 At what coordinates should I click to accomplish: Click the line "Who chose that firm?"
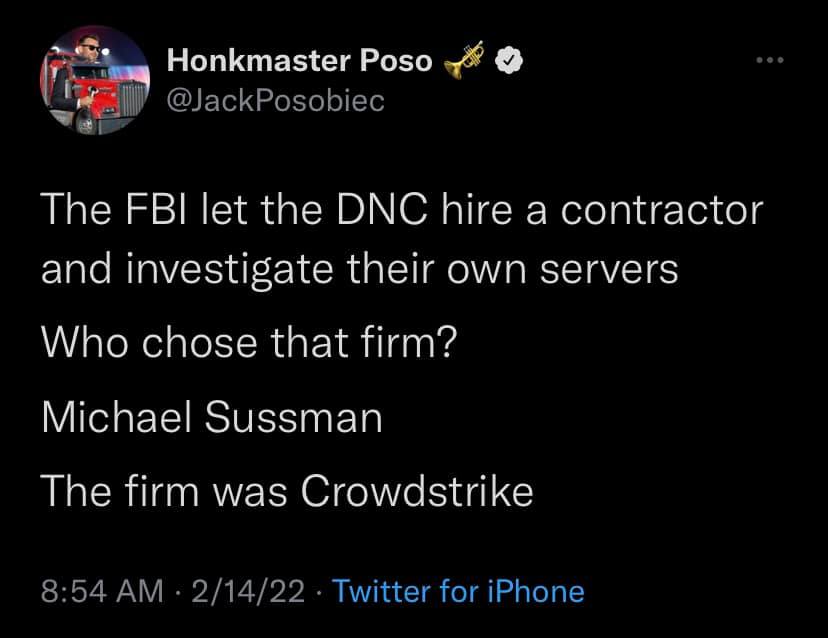(x=249, y=344)
